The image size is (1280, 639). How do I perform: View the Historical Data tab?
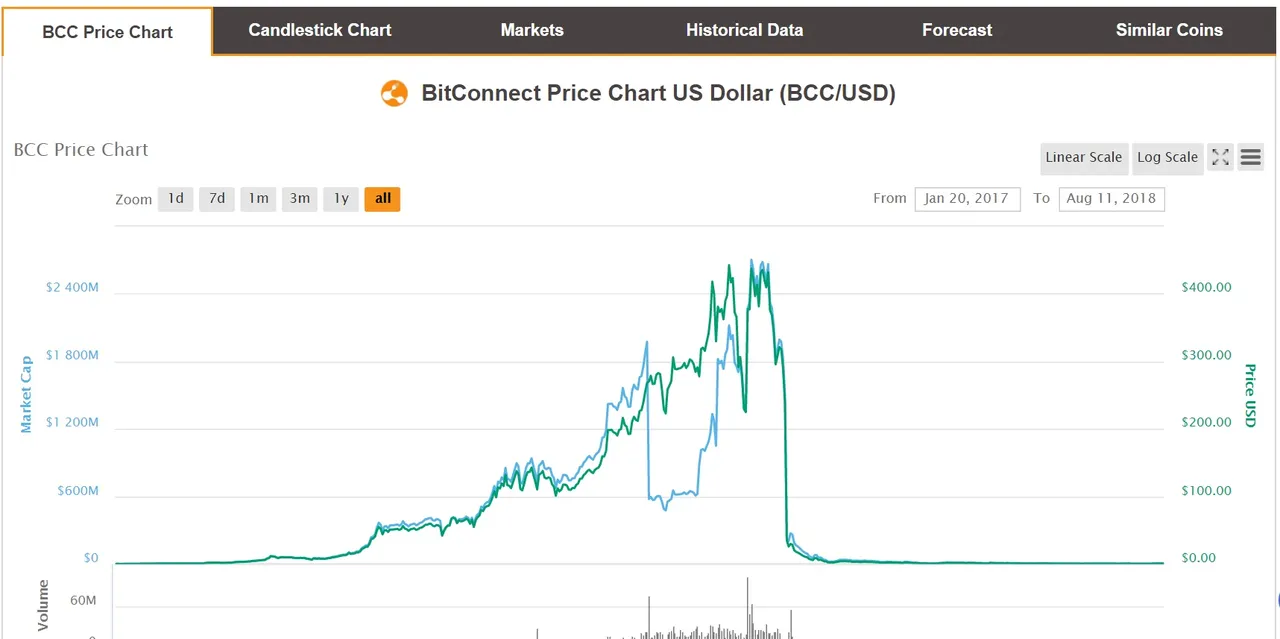click(744, 30)
